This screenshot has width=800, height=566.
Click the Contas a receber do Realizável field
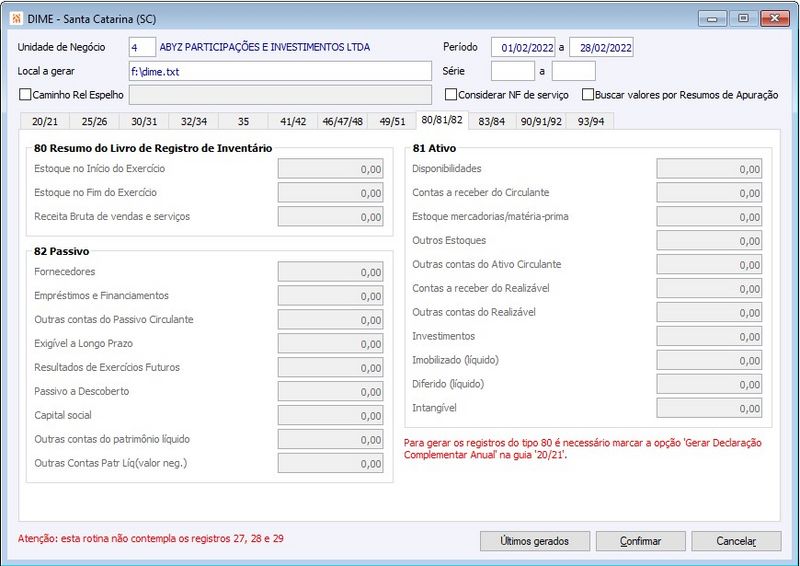point(709,289)
